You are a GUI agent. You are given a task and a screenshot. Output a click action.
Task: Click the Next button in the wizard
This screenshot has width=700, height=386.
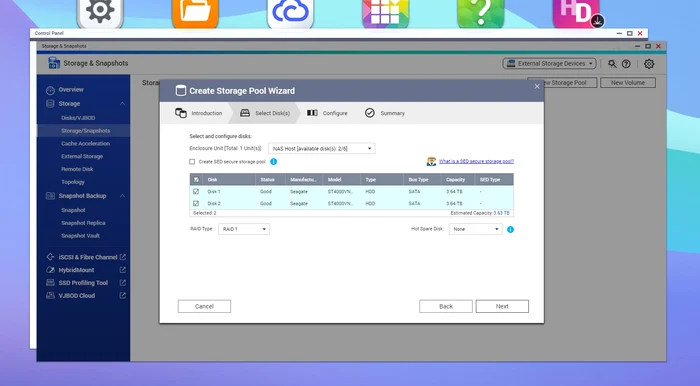click(502, 306)
